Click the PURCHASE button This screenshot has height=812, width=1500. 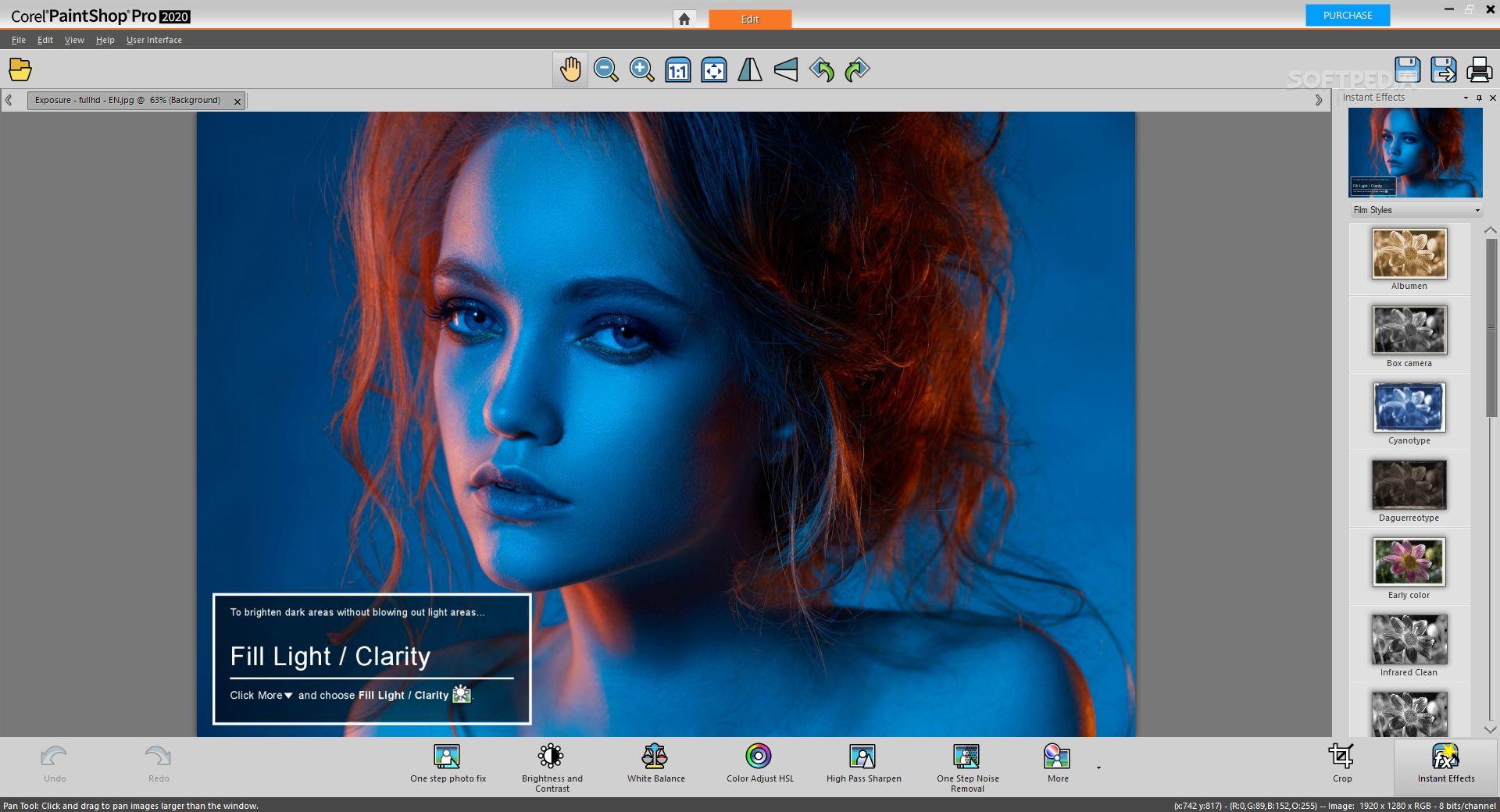(x=1347, y=15)
